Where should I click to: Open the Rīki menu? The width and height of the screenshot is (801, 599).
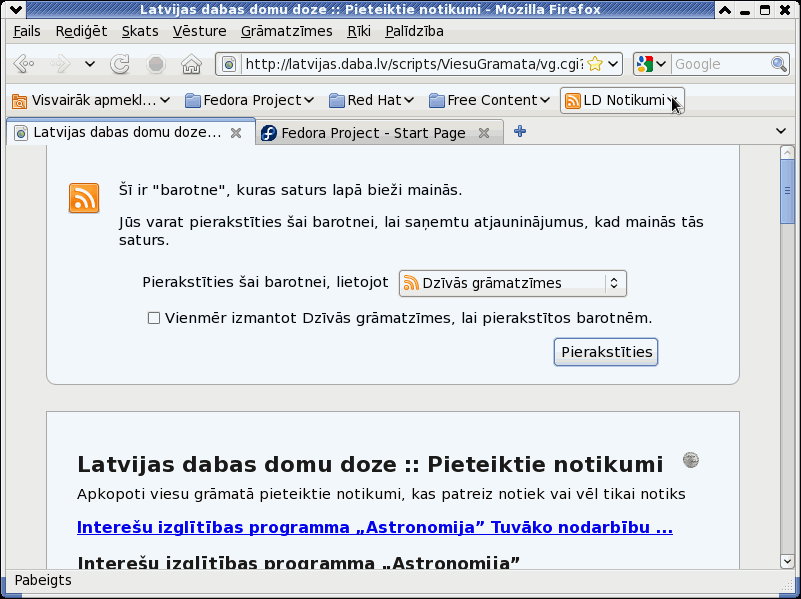coord(359,32)
